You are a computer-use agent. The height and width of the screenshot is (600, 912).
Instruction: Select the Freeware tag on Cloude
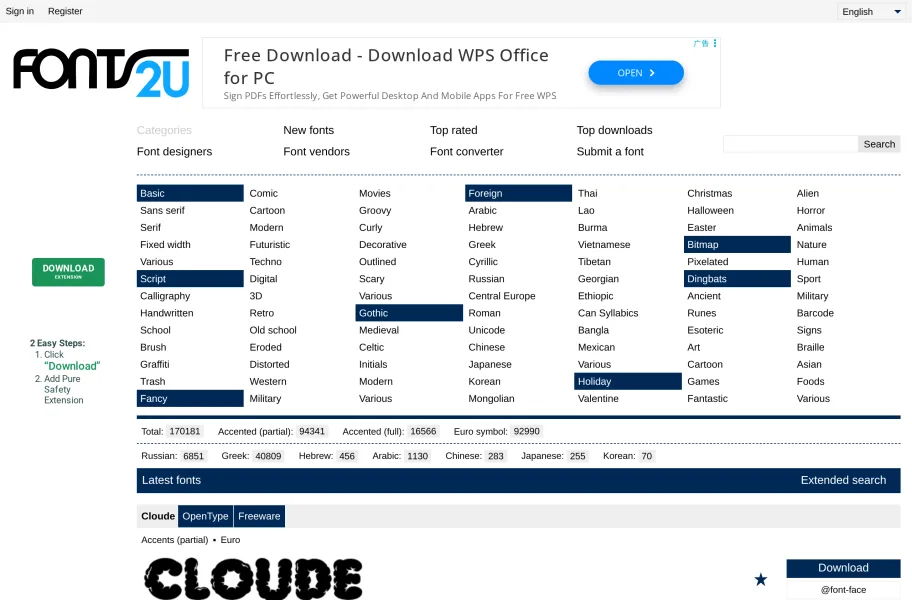tap(259, 516)
